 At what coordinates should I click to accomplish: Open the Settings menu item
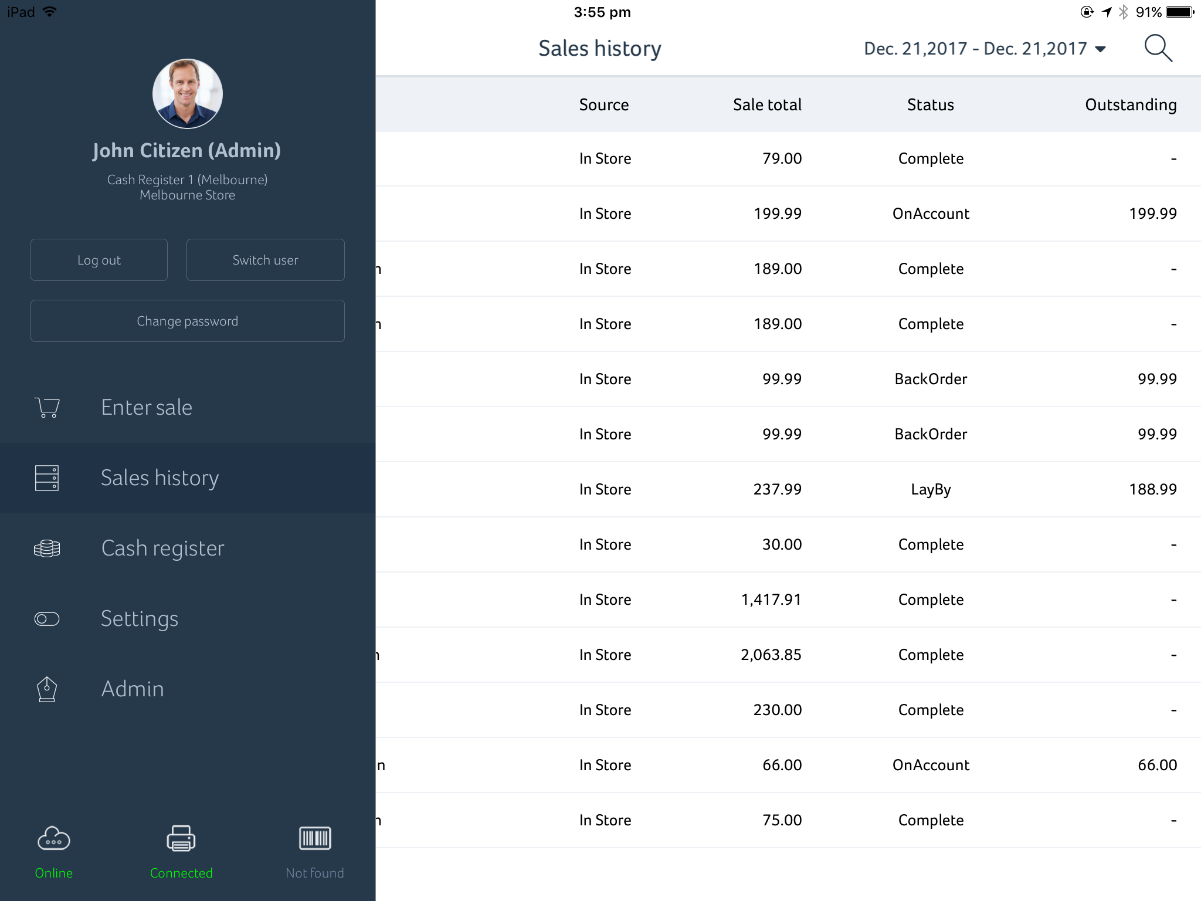click(x=188, y=619)
